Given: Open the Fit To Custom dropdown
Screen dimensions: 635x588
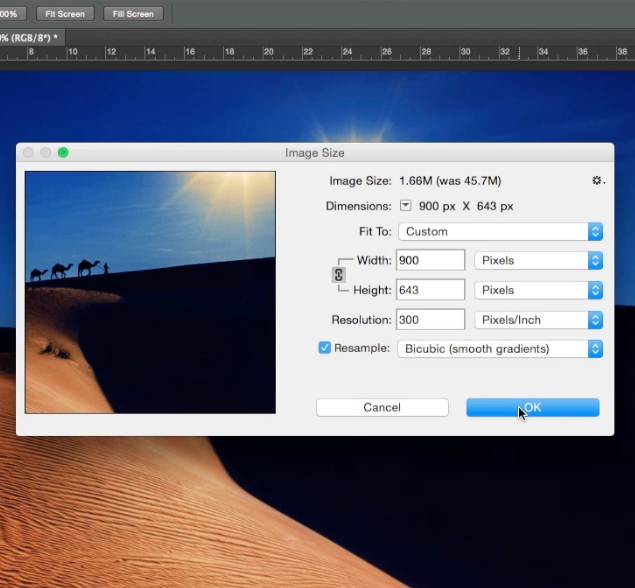Looking at the screenshot, I should [x=500, y=231].
